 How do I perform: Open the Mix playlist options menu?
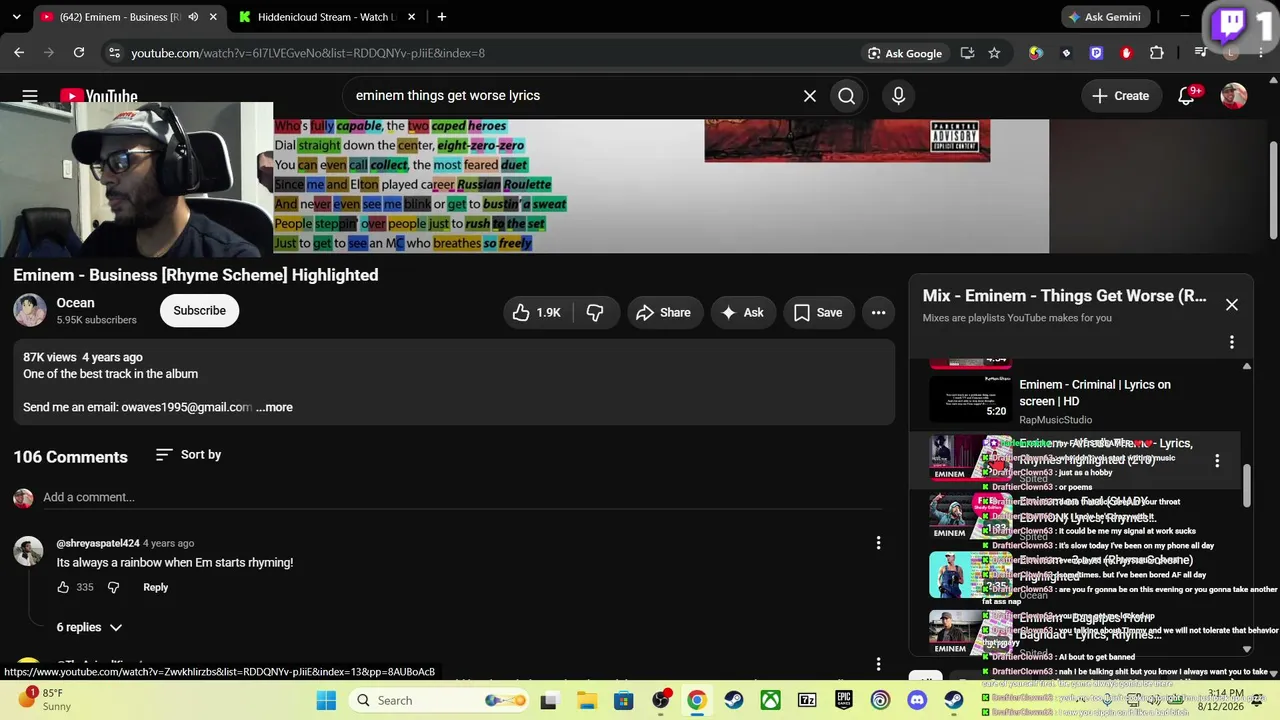(1231, 342)
